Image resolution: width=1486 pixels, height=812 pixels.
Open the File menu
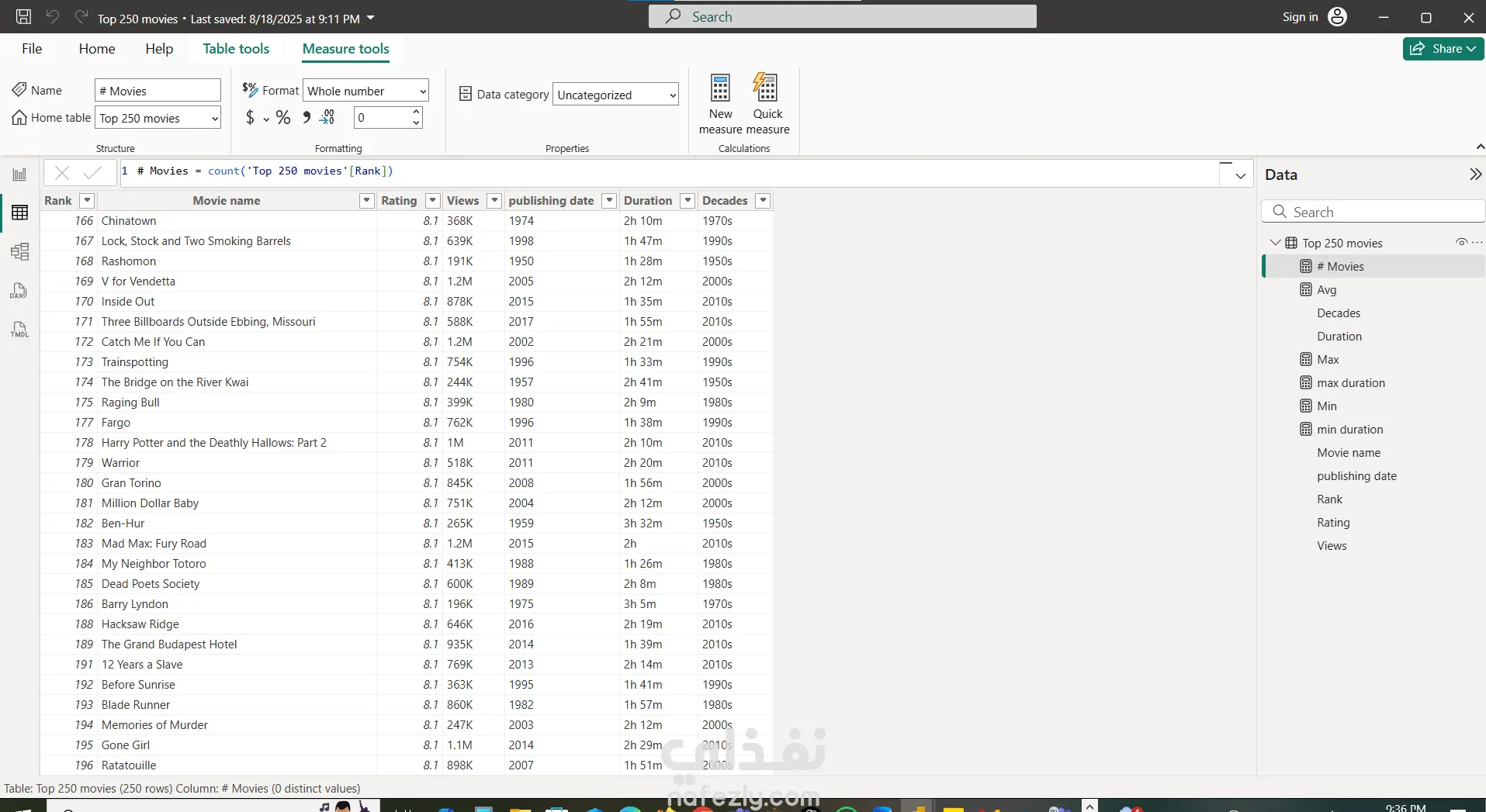click(x=32, y=49)
